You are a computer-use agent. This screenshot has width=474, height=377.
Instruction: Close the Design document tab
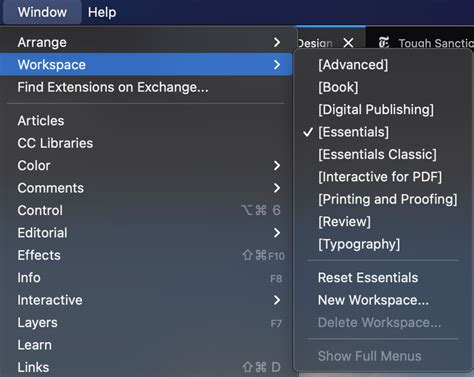point(348,43)
